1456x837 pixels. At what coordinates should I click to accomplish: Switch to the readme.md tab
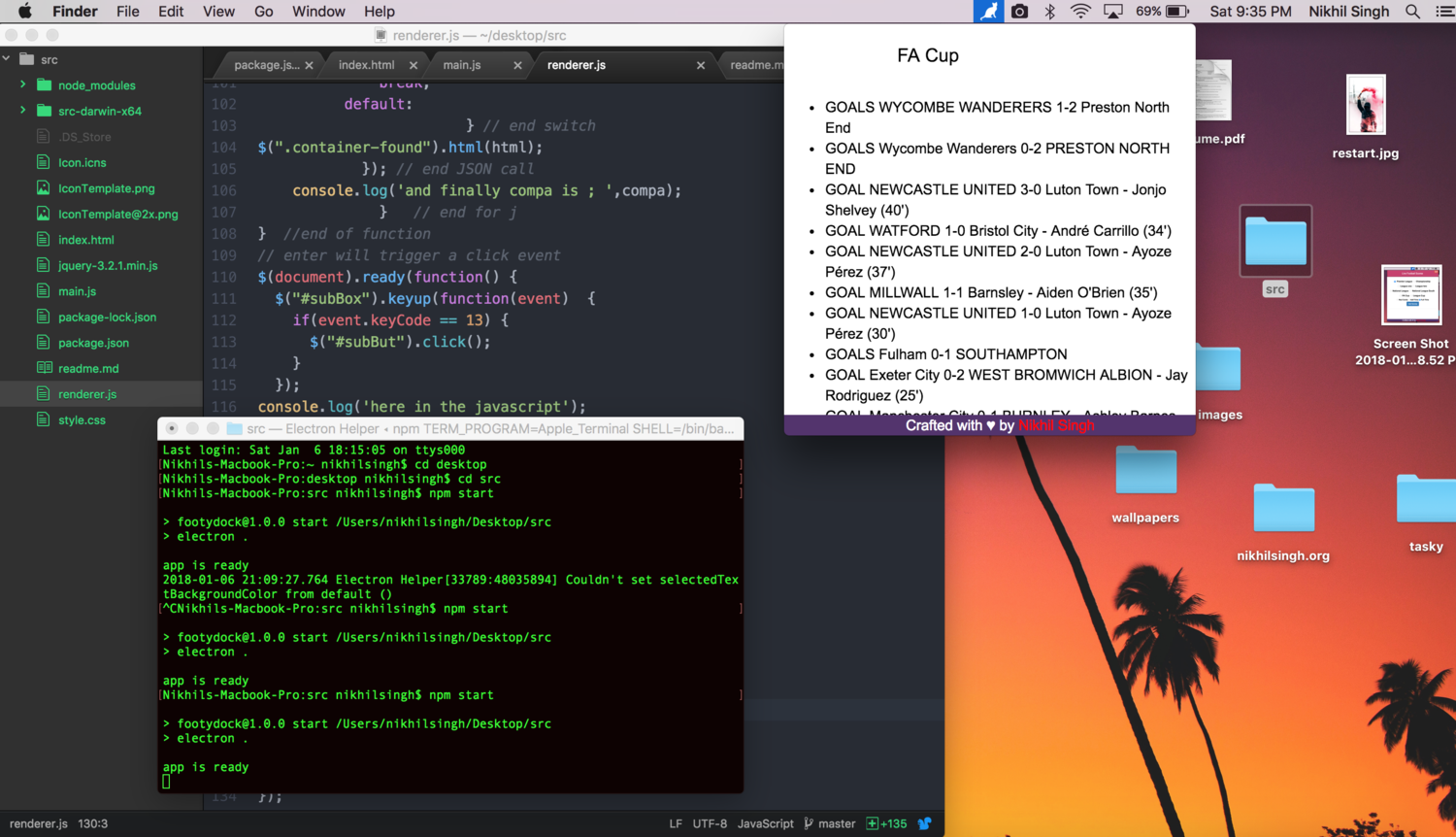[756, 65]
